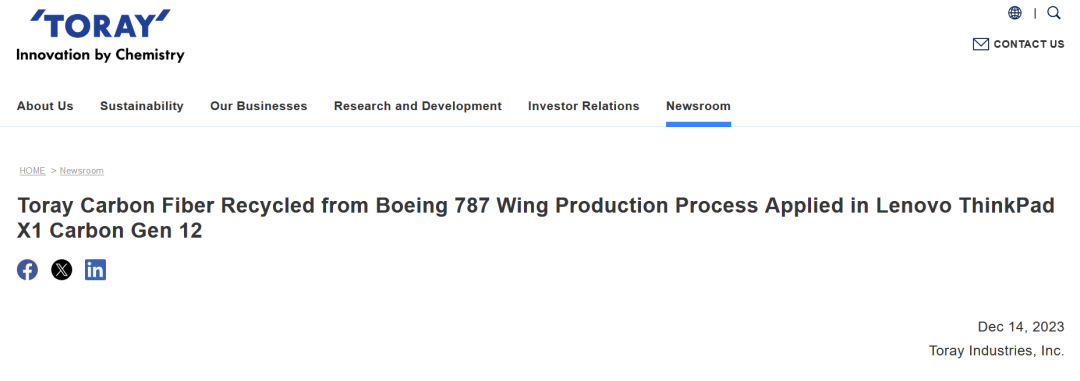Select Our Businesses in the navigation
Viewport: 1080px width, 381px height.
click(258, 106)
